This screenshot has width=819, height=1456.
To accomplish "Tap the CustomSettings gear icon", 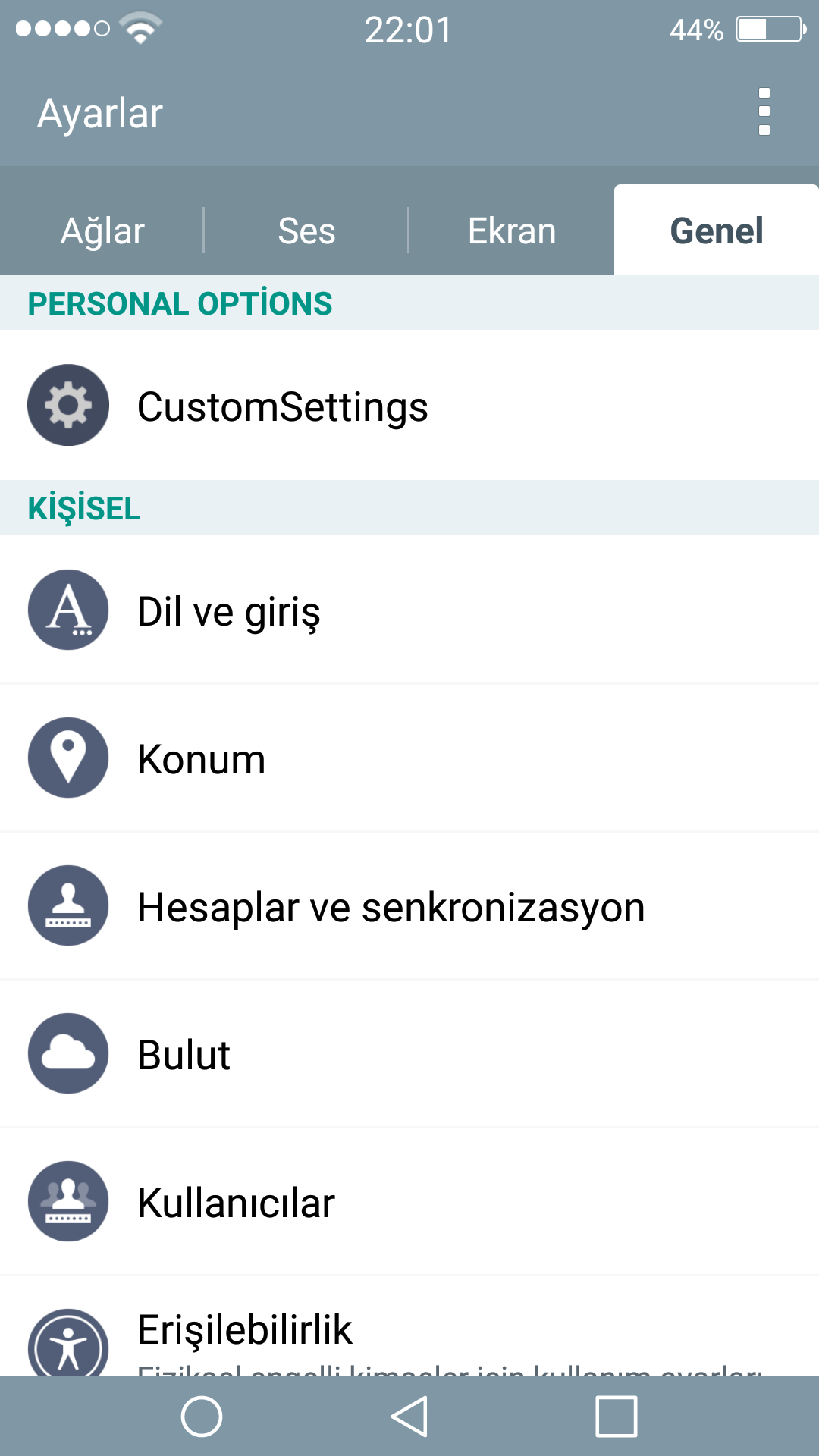I will point(68,405).
